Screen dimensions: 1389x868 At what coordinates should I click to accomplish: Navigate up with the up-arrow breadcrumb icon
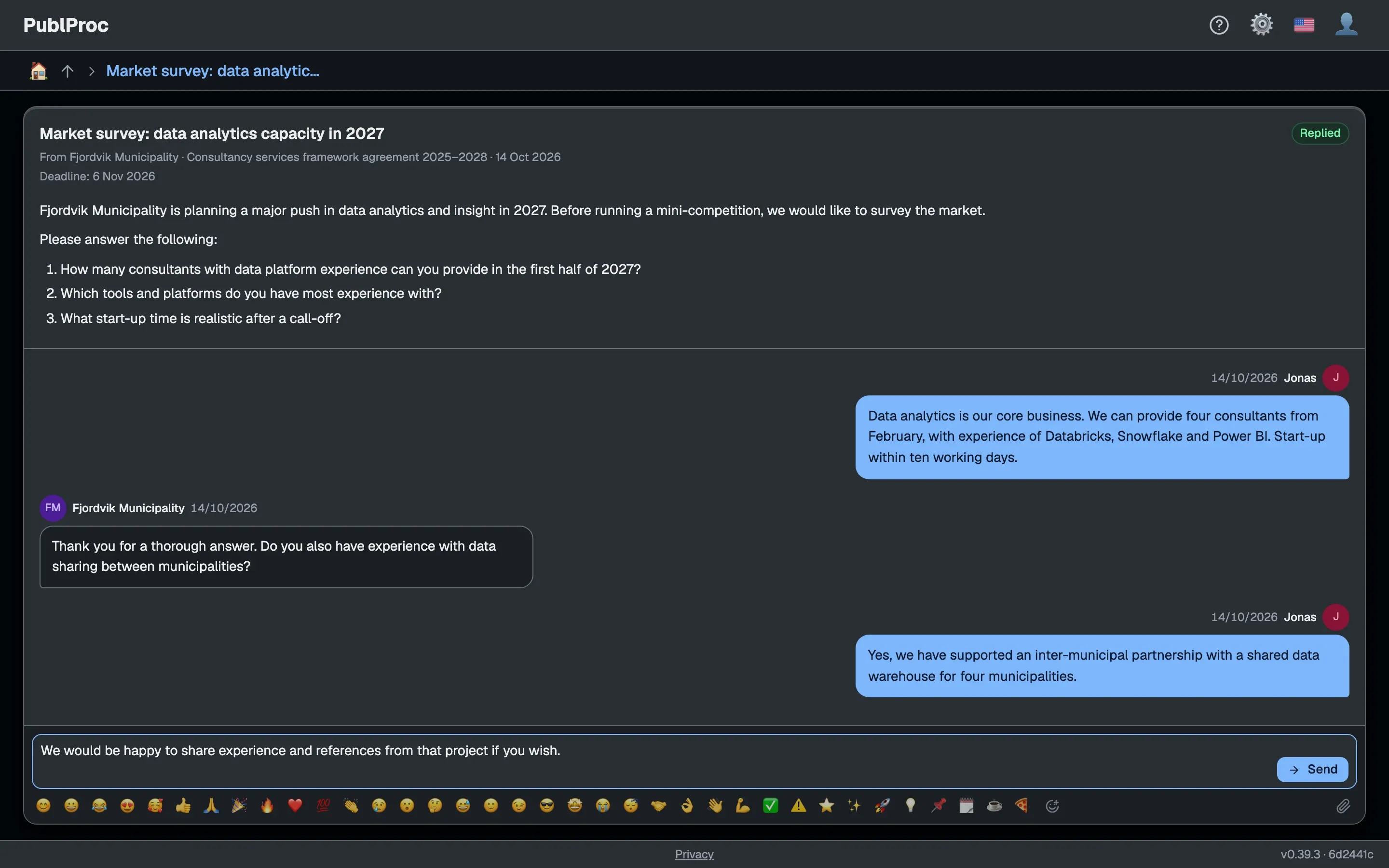[x=68, y=70]
